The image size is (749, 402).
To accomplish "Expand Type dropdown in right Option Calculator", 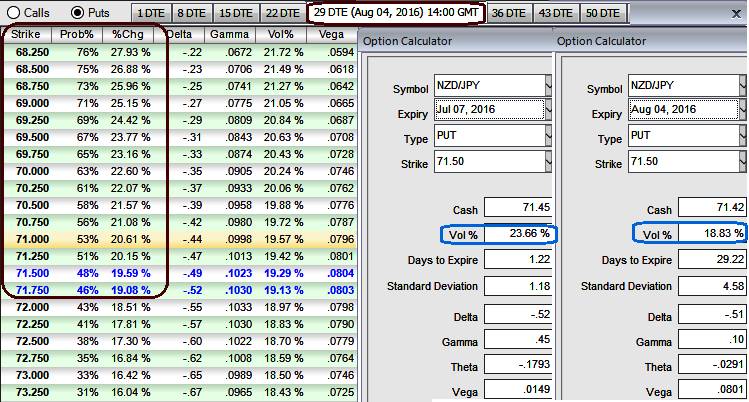I will point(743,135).
